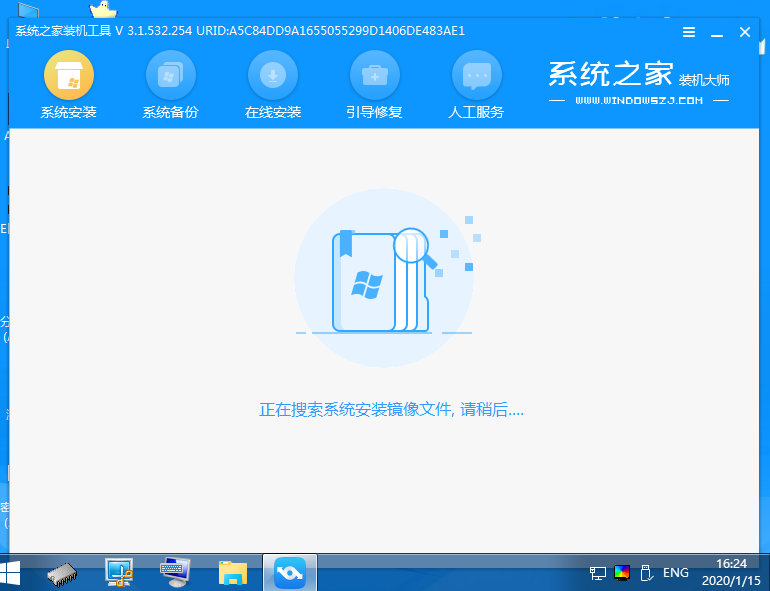Screen dimensions: 770x591
Task: Switch the ENG input language indicator
Action: click(x=676, y=573)
